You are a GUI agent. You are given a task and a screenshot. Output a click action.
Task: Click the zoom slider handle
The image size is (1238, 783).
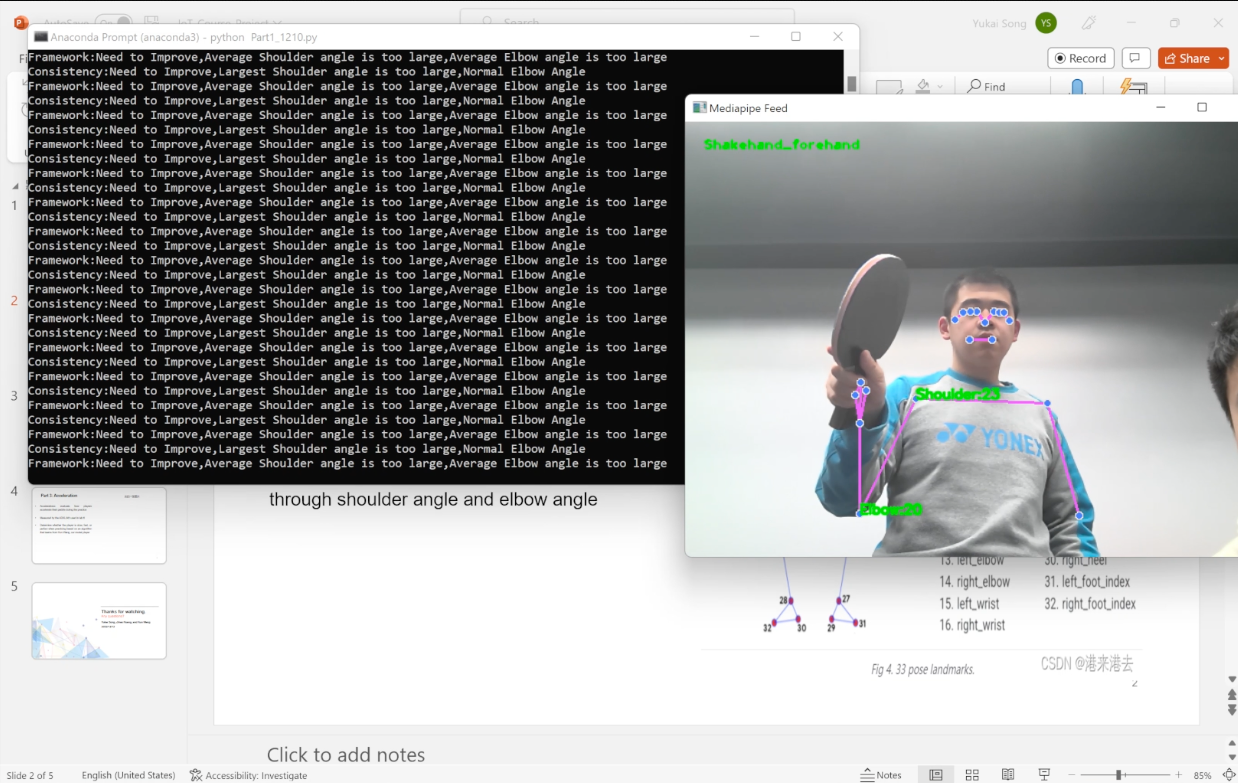tap(1119, 775)
